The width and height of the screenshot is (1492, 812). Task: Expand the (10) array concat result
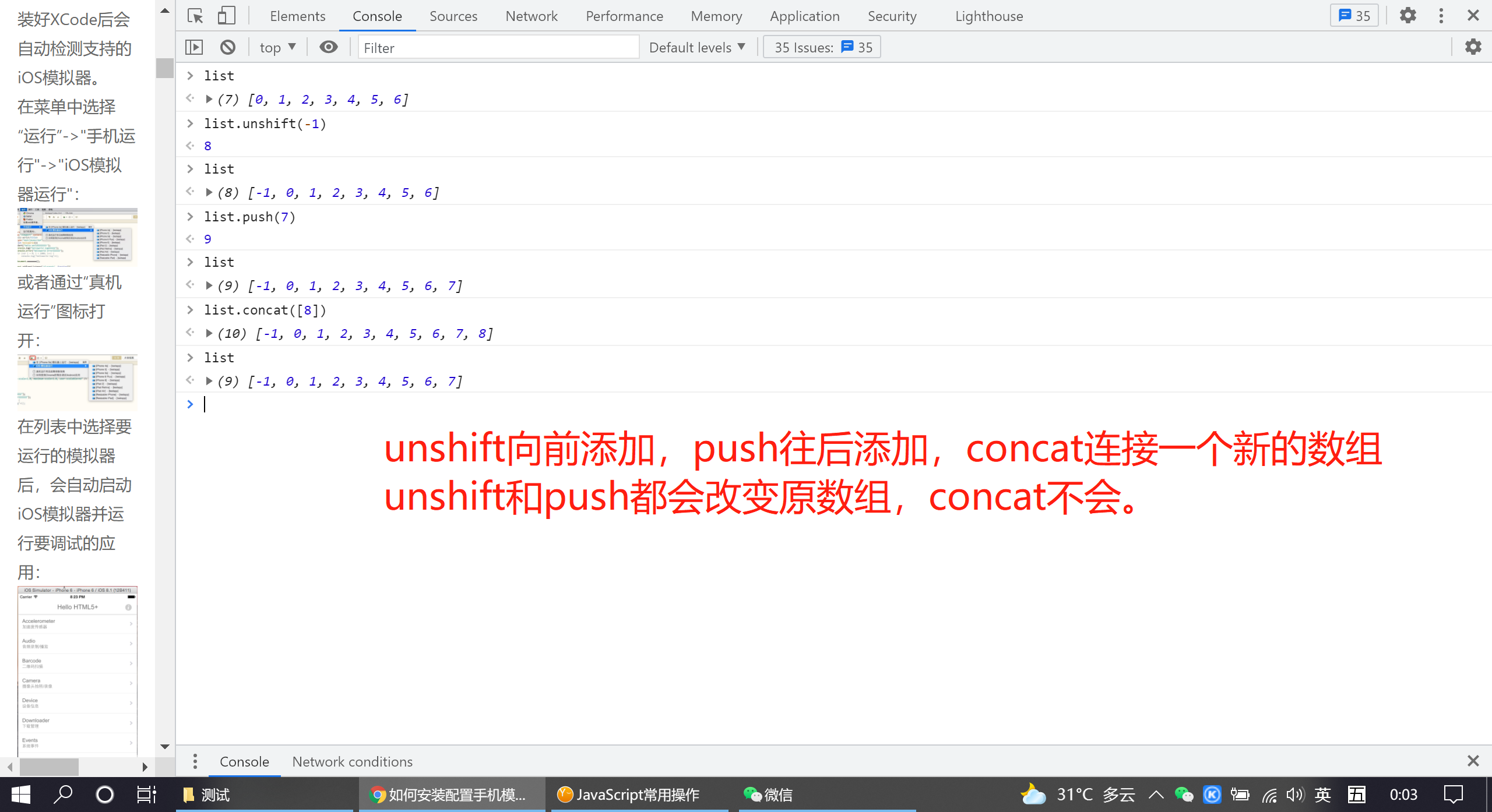(209, 333)
